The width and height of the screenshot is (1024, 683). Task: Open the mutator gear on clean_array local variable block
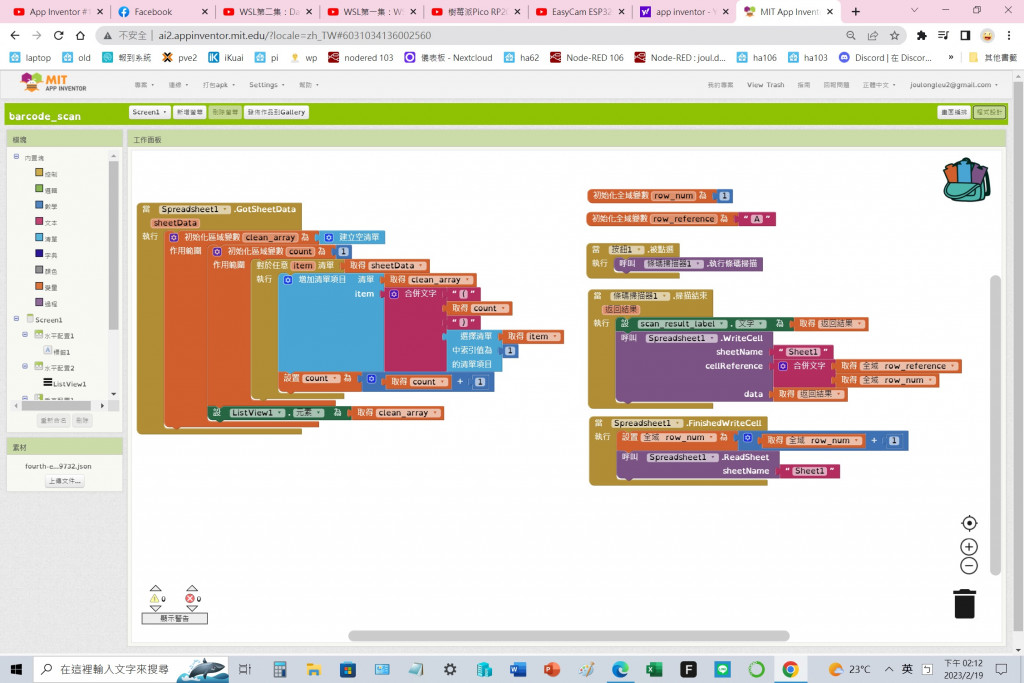point(174,238)
